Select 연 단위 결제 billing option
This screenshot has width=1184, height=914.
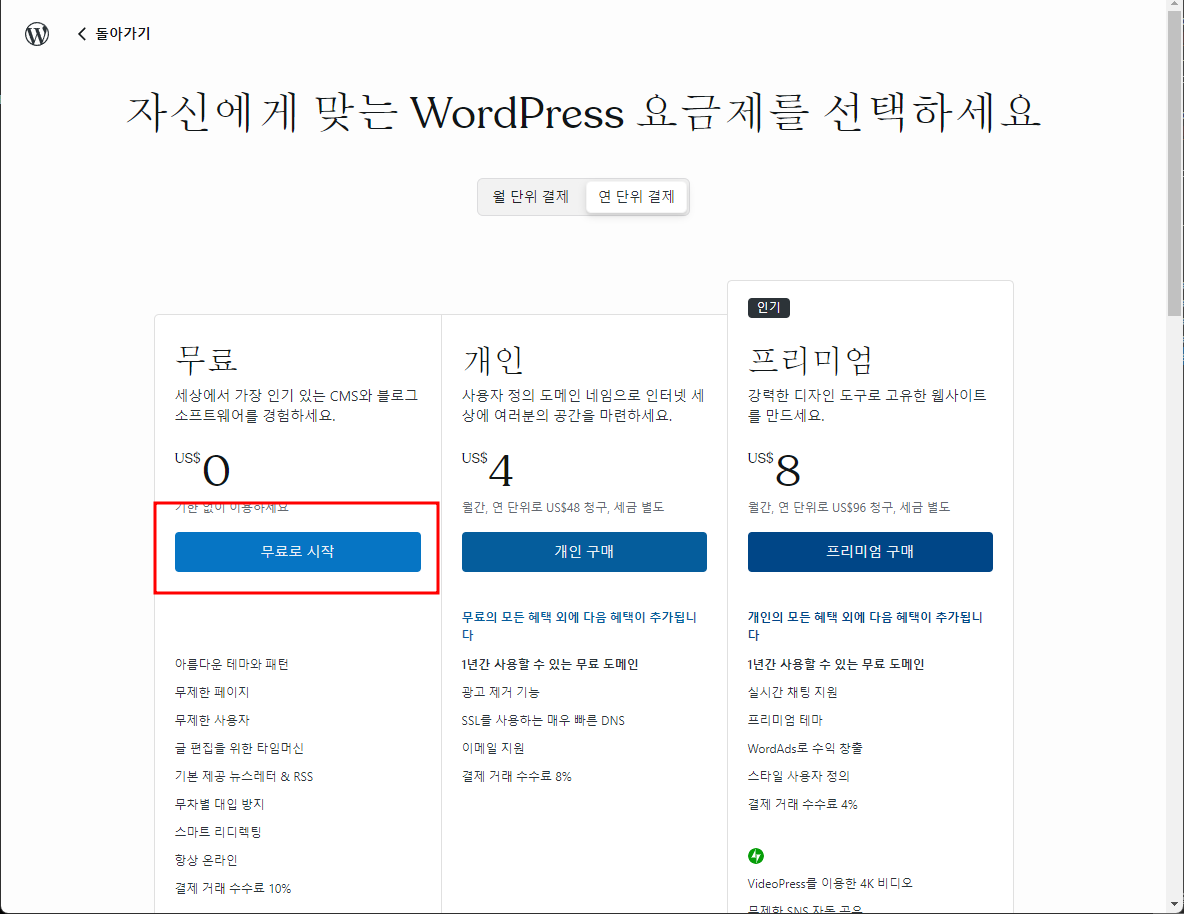coord(636,196)
